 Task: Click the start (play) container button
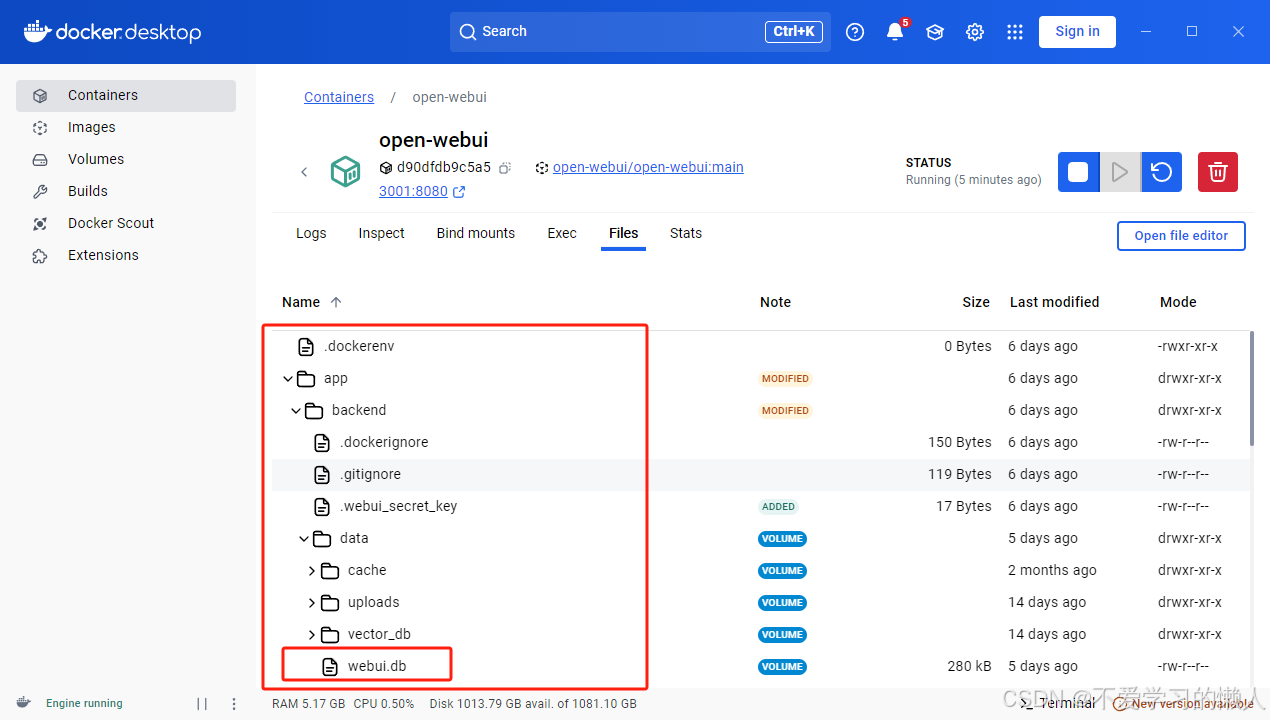coord(1120,172)
